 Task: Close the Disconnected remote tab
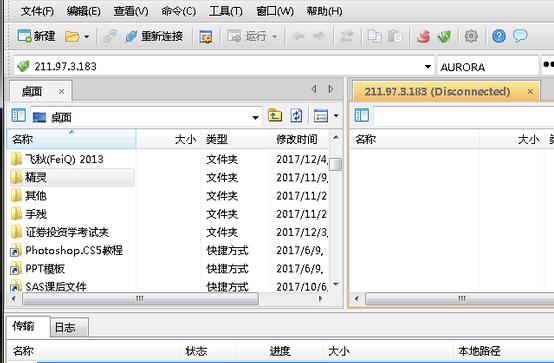coord(530,92)
